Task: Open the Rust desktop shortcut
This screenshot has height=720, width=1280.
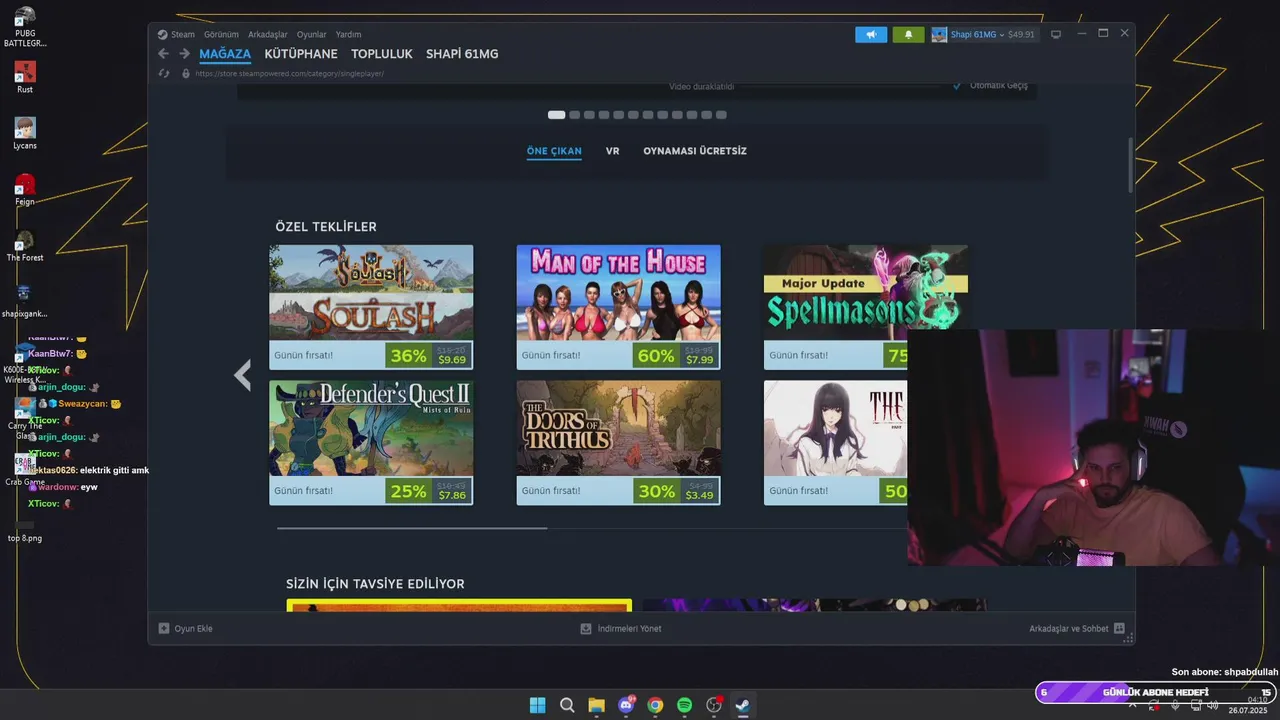Action: [x=25, y=78]
